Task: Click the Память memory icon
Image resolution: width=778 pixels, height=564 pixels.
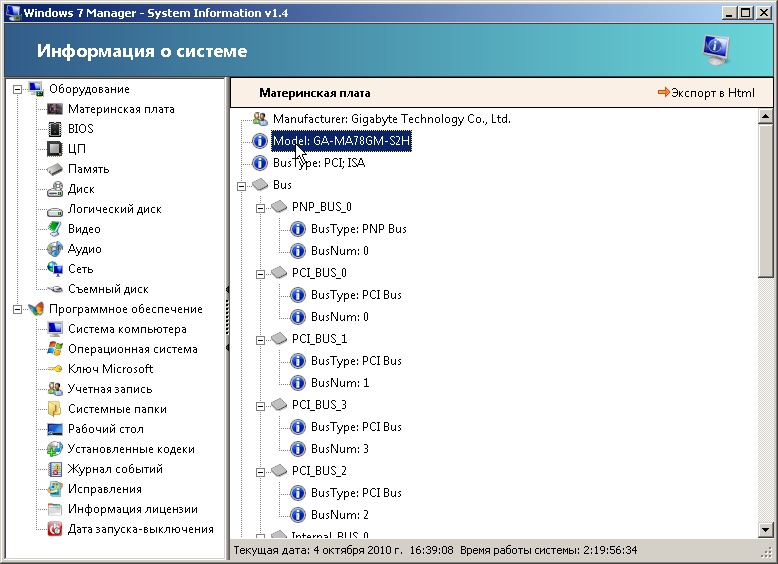Action: [x=55, y=169]
